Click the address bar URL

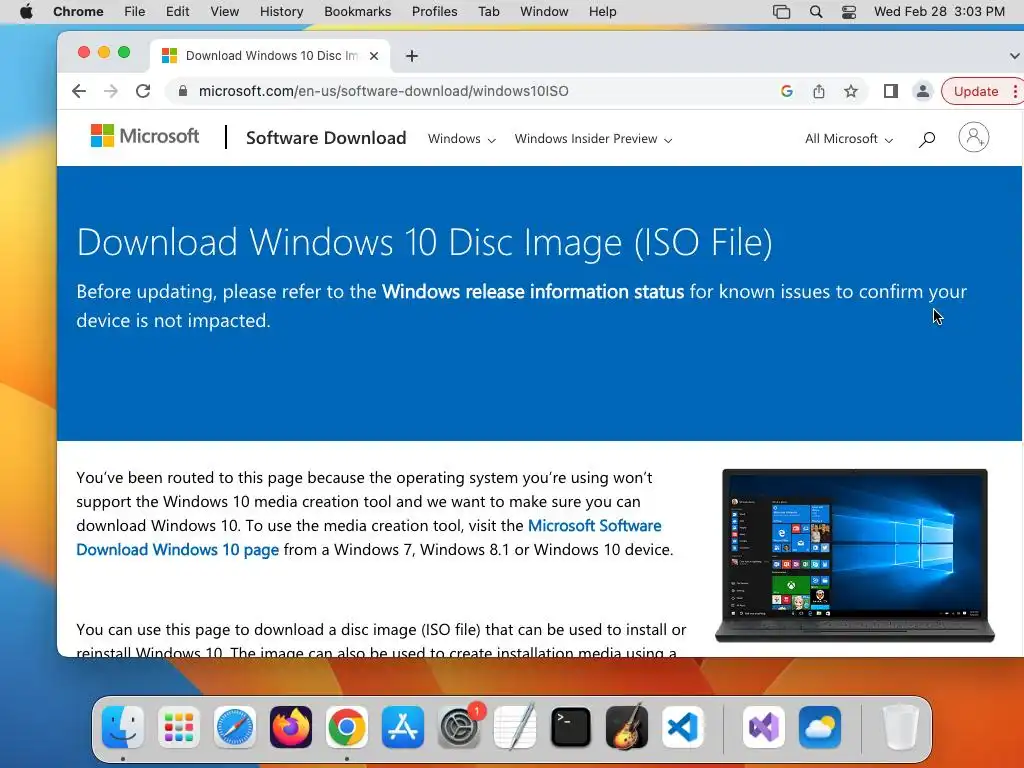tap(383, 91)
